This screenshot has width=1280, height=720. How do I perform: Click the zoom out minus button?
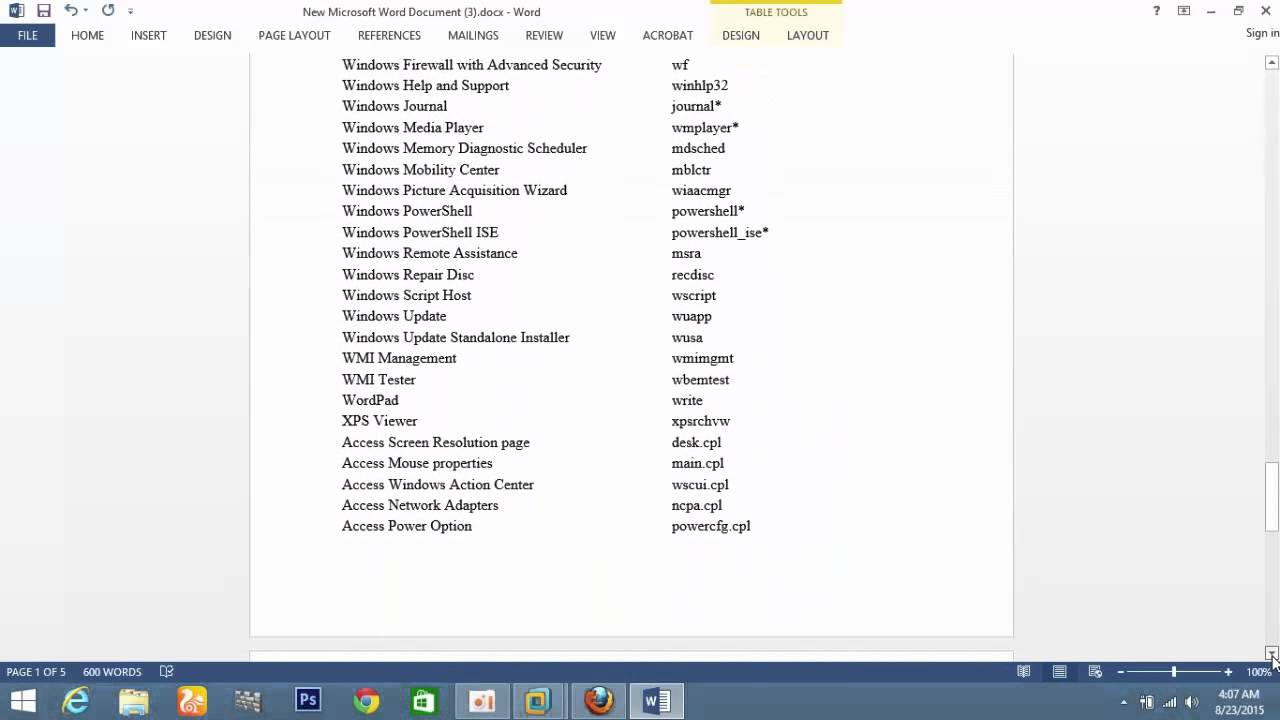coord(1120,672)
